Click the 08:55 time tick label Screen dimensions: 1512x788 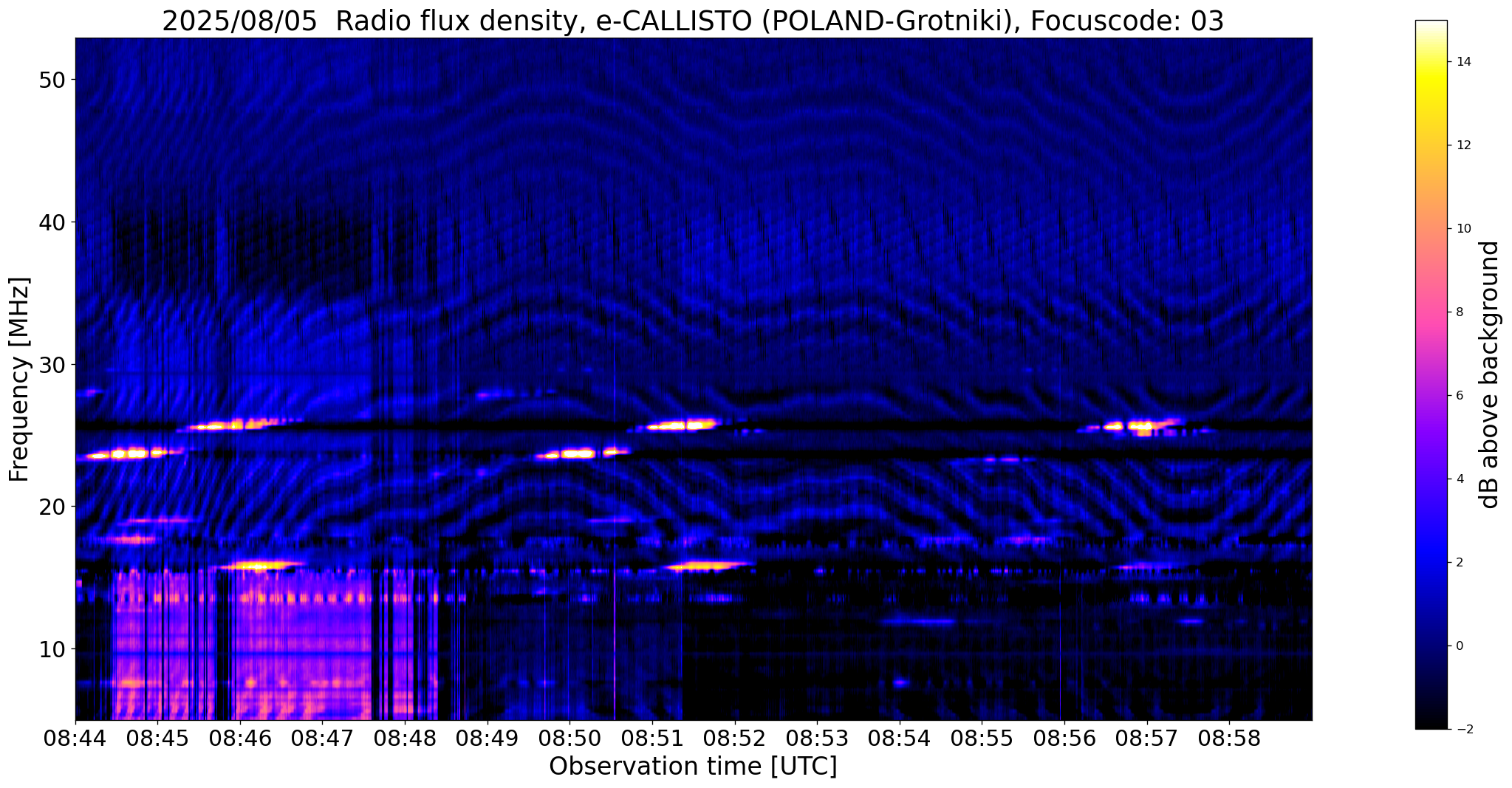tap(982, 739)
